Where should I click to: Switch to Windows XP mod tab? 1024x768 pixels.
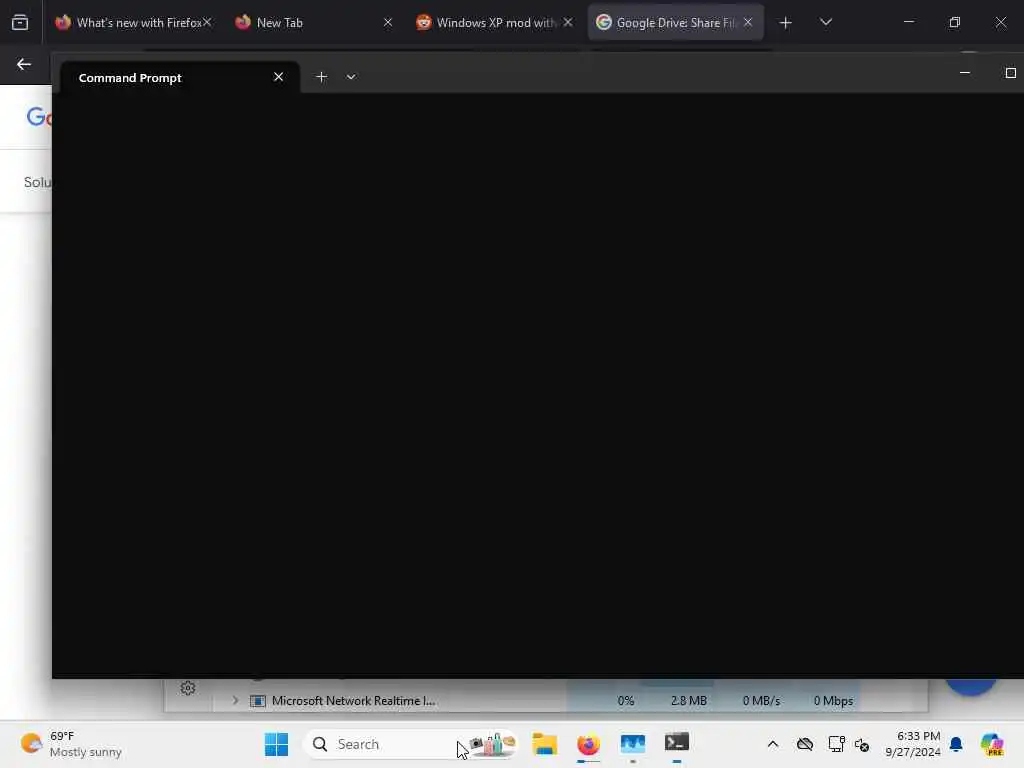[494, 23]
